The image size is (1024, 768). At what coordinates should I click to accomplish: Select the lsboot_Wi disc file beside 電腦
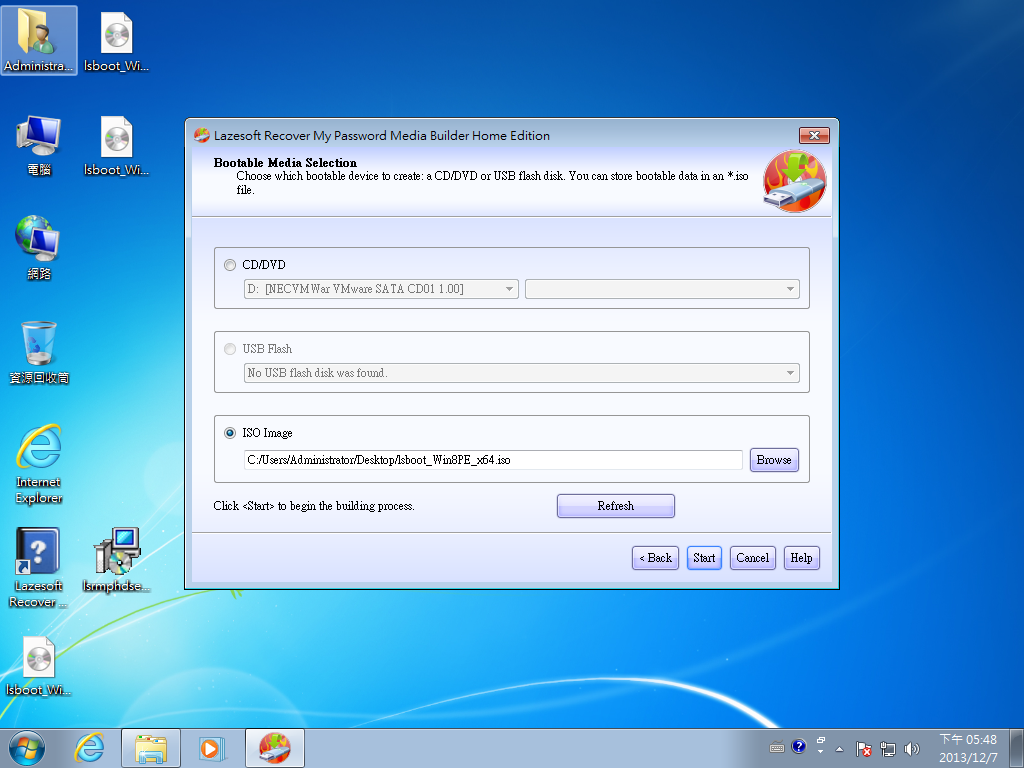(116, 144)
